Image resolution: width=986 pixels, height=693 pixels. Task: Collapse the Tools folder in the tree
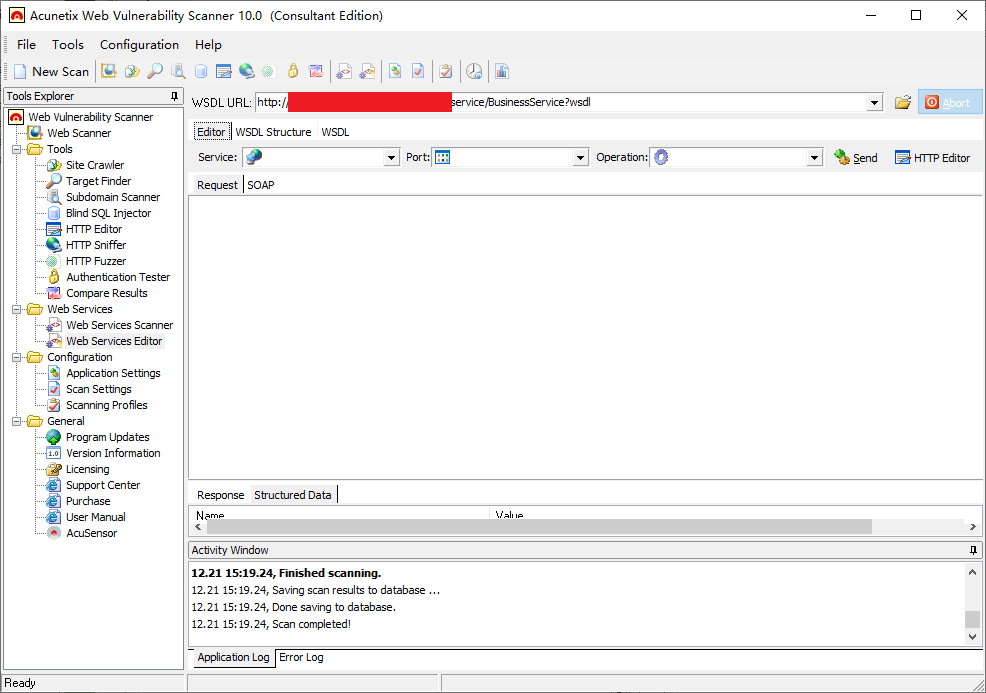(x=16, y=149)
